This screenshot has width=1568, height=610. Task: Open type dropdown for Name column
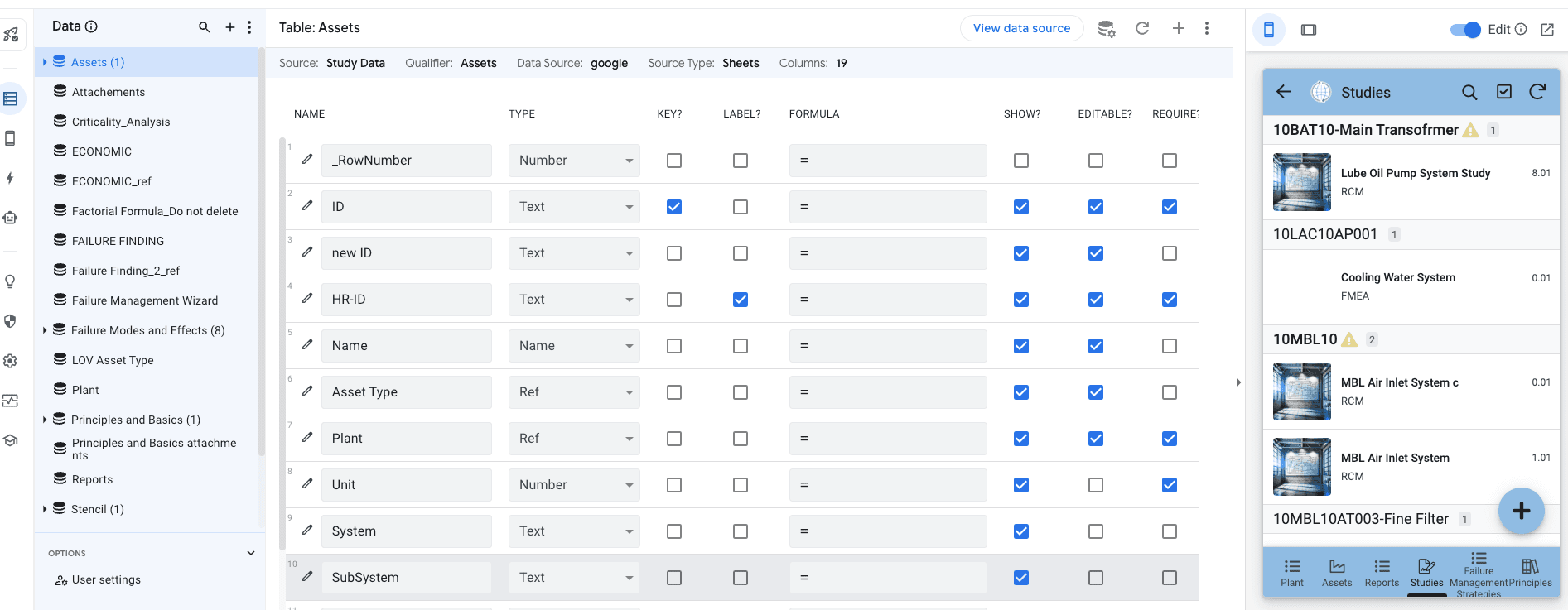575,346
